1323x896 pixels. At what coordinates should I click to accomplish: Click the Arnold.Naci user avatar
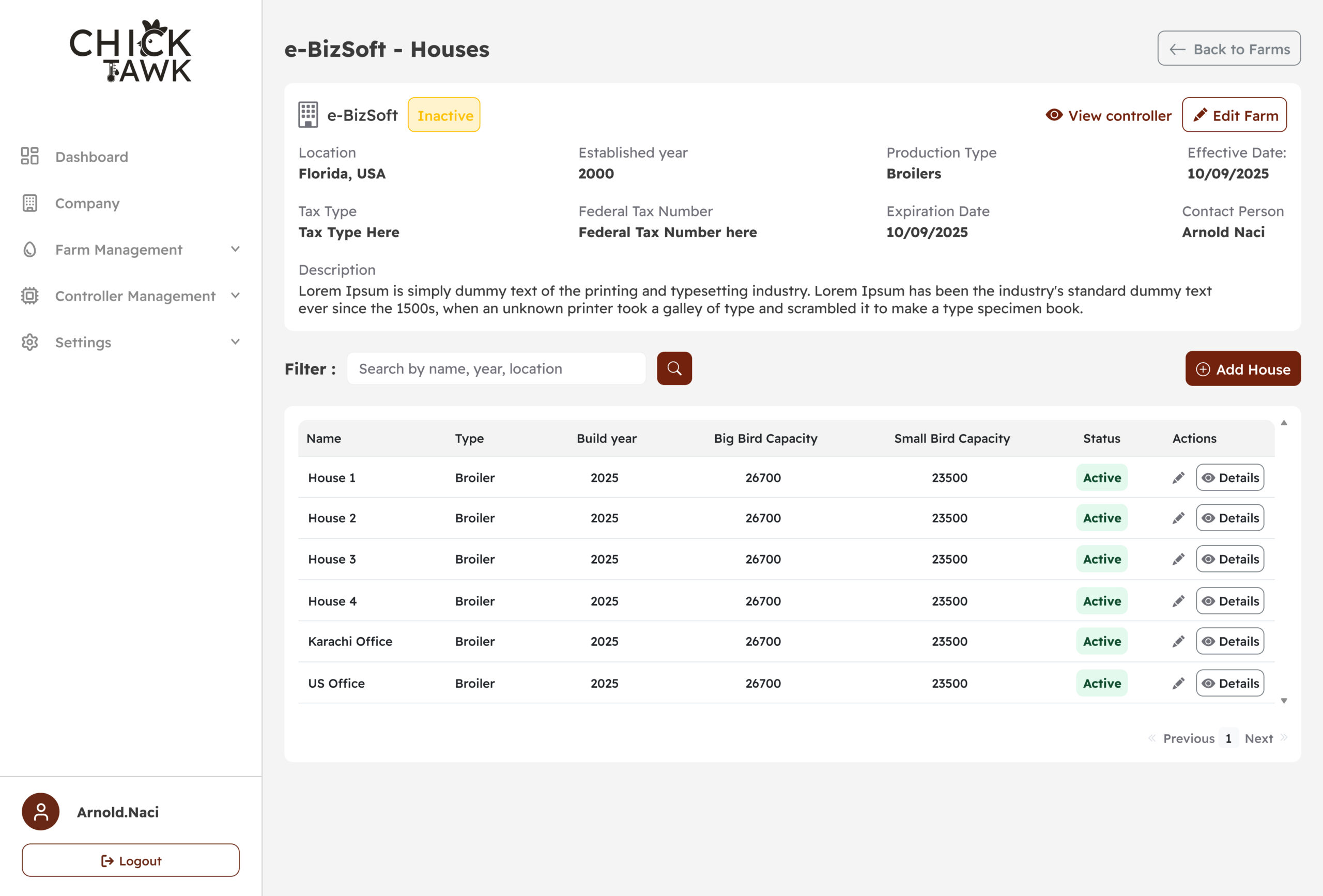tap(40, 811)
